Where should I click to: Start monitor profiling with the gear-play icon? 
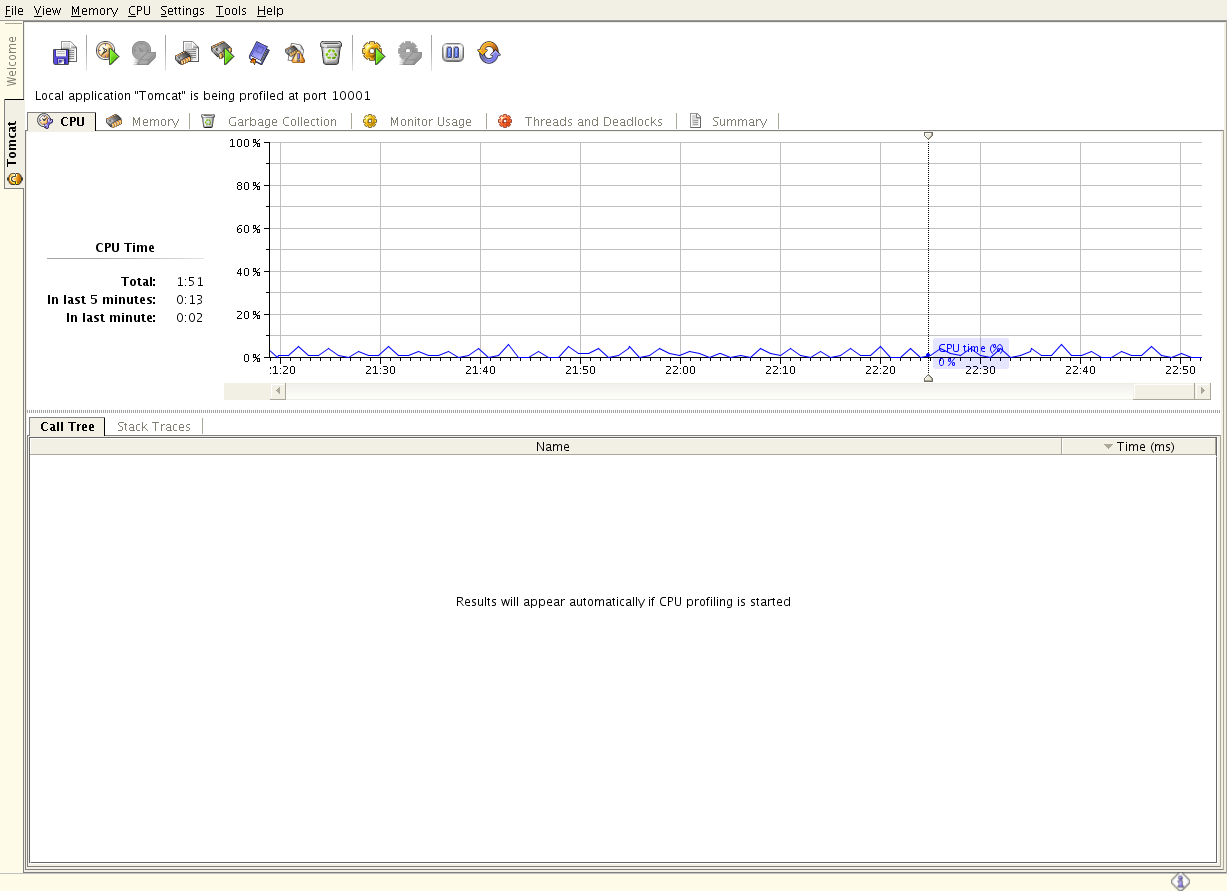(x=373, y=53)
